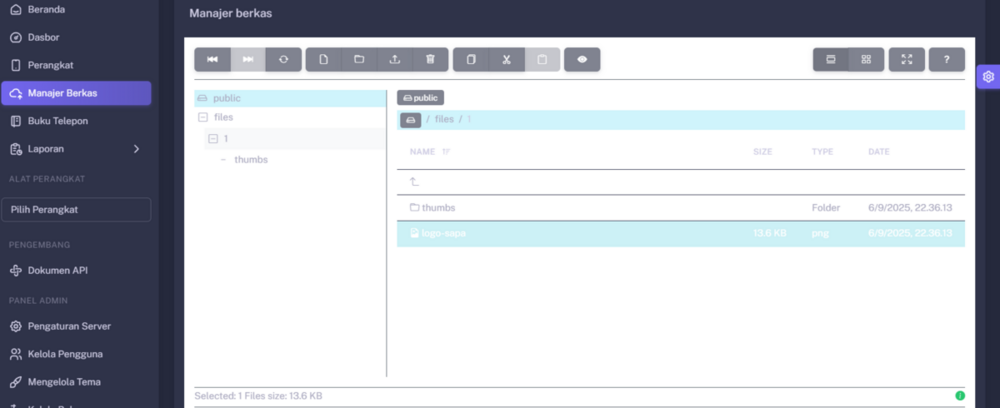Switch to grid view layout
This screenshot has width=1000, height=408.
pyautogui.click(x=866, y=59)
